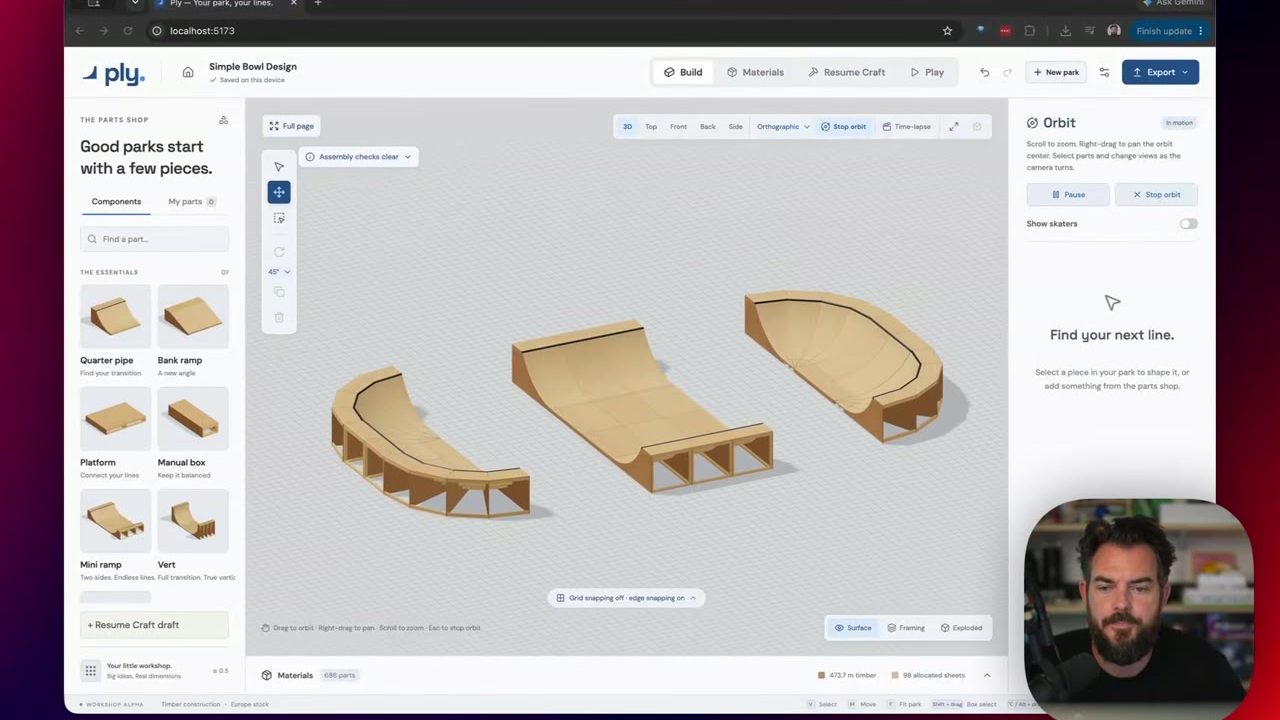Click the workshop grid dots icon
The height and width of the screenshot is (720, 1280).
click(90, 671)
